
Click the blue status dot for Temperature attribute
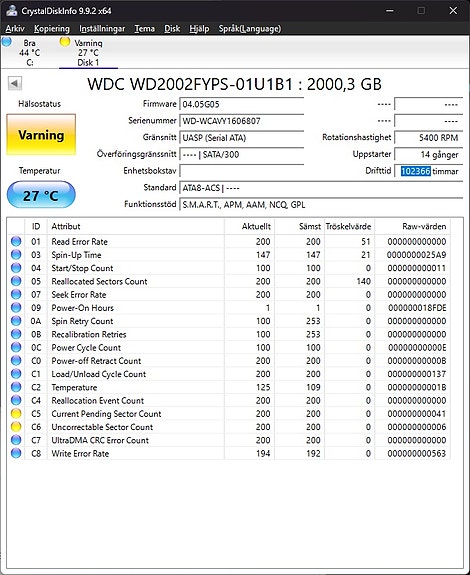[16, 387]
